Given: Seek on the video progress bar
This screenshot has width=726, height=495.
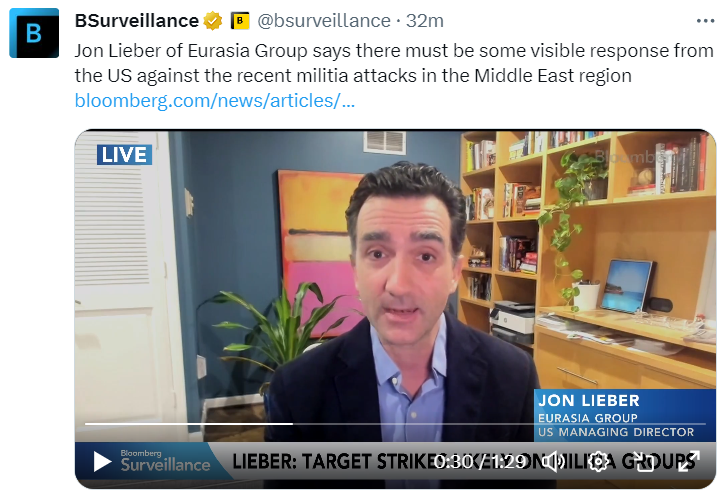Looking at the screenshot, I should (395, 424).
